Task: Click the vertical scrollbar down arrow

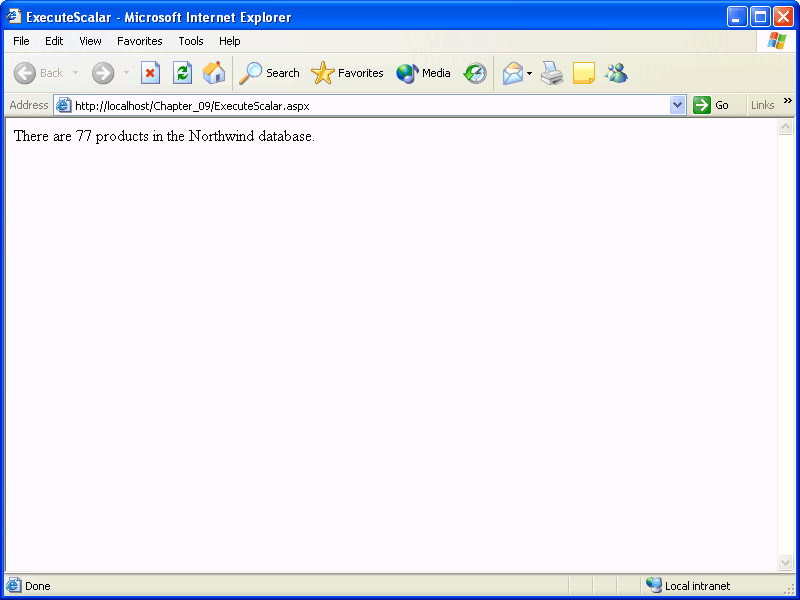Action: 785,563
